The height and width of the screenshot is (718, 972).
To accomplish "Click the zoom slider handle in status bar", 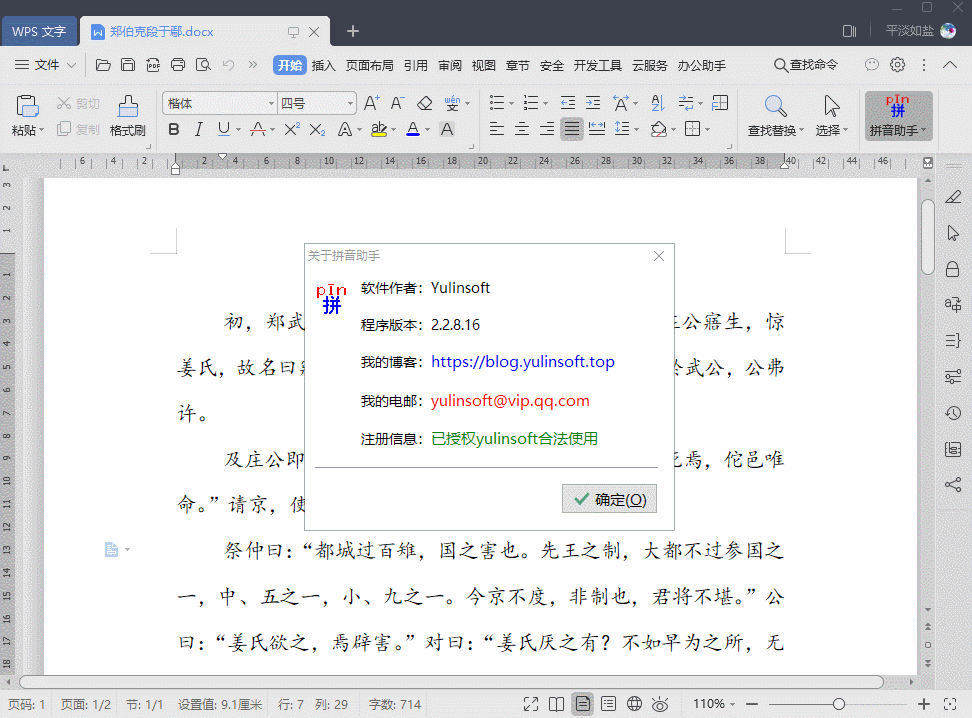I will [x=839, y=704].
